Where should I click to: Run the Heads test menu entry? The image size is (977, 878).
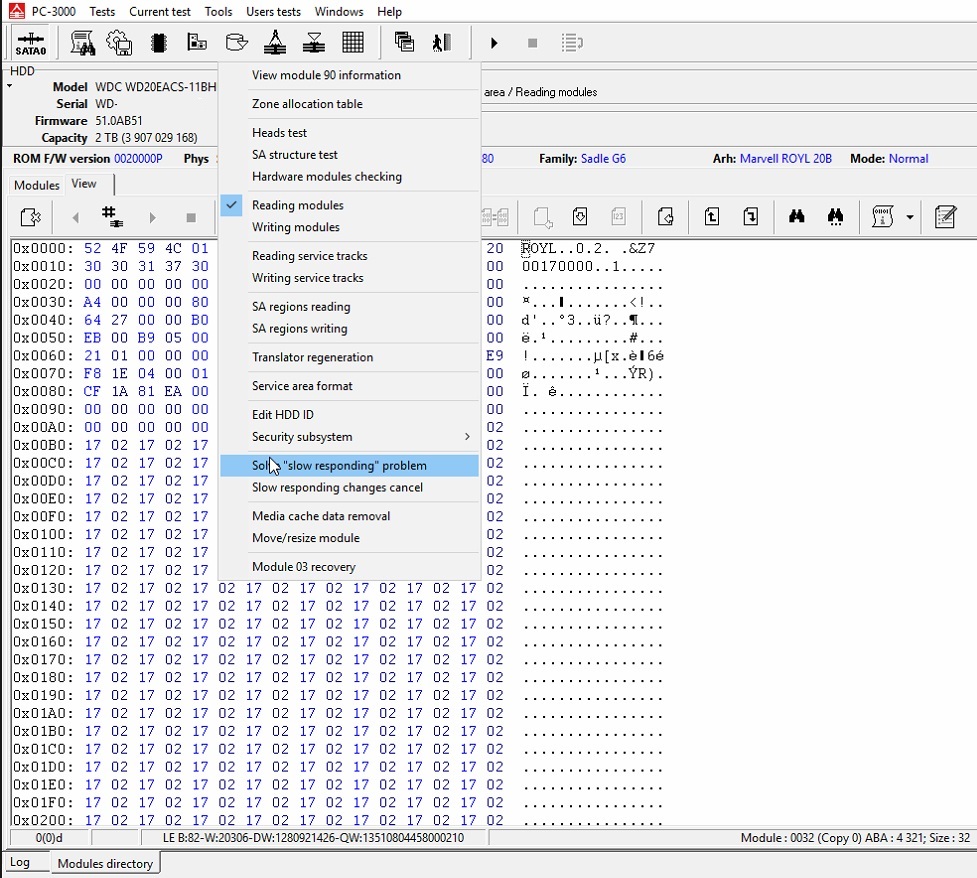pyautogui.click(x=349, y=133)
